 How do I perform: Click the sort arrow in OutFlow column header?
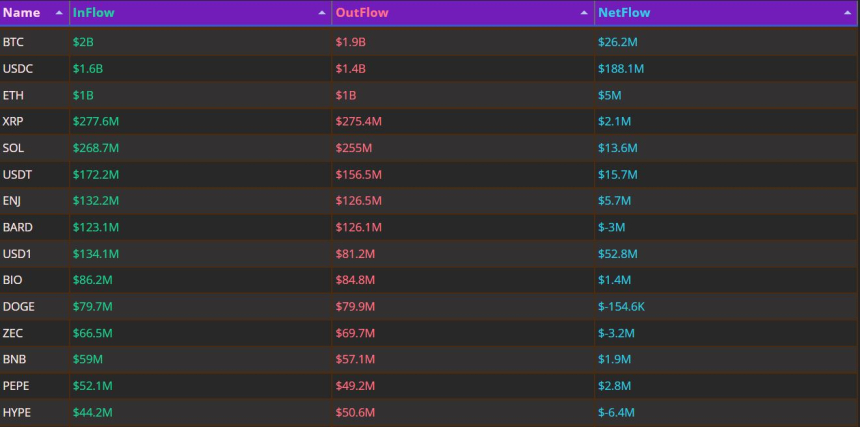[584, 14]
